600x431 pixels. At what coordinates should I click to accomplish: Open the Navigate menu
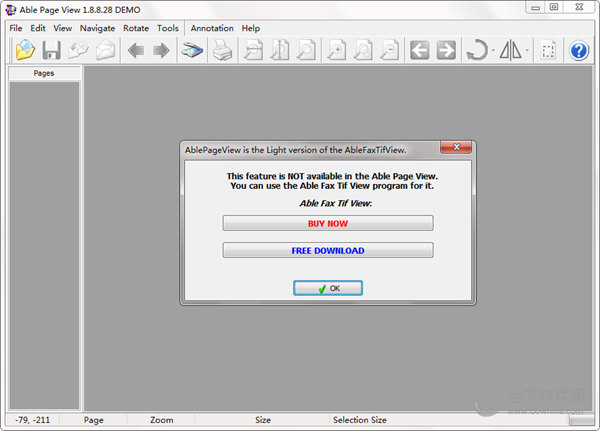click(97, 28)
